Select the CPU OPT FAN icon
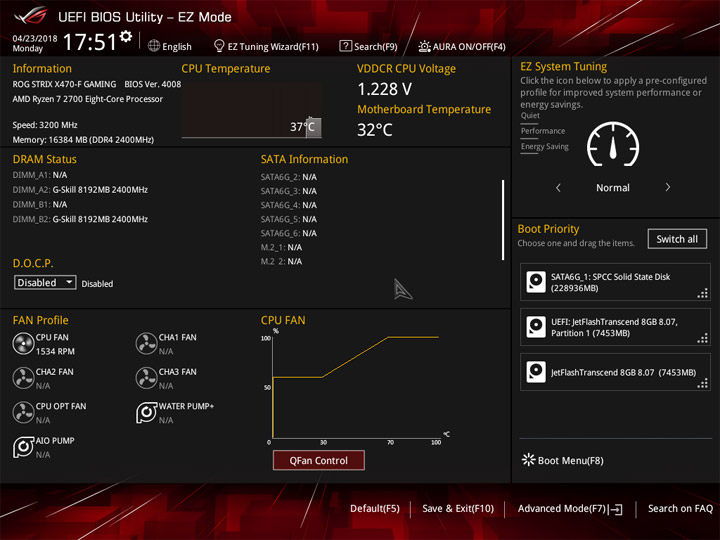 point(23,413)
